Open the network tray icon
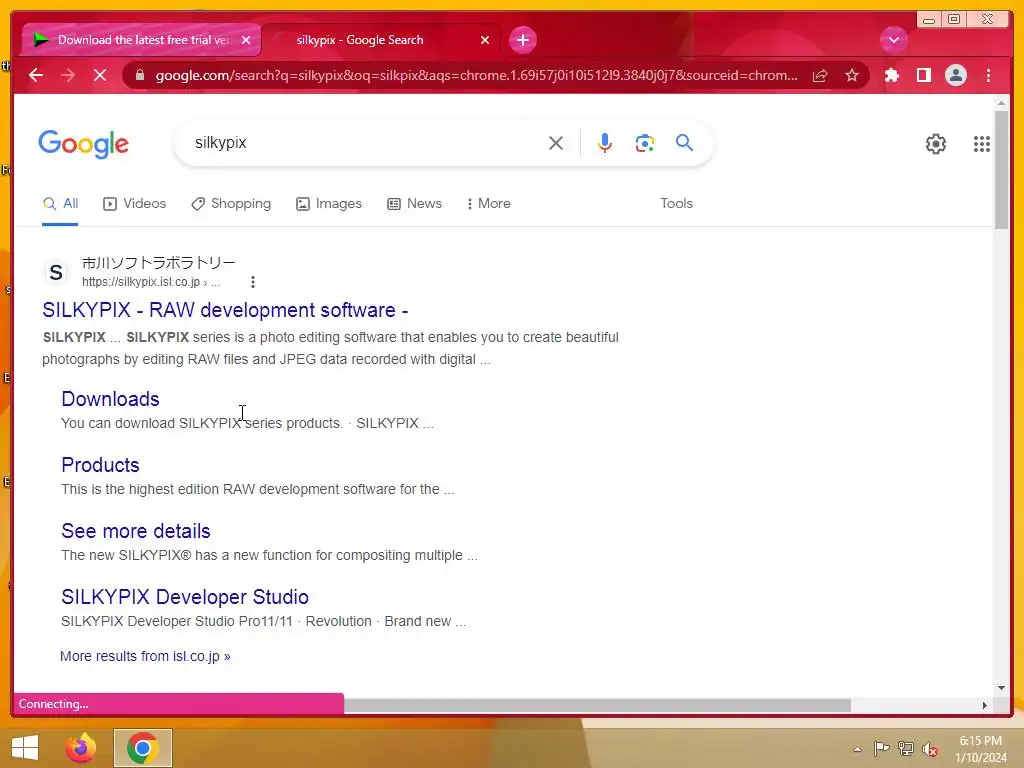This screenshot has height=768, width=1024. point(906,749)
